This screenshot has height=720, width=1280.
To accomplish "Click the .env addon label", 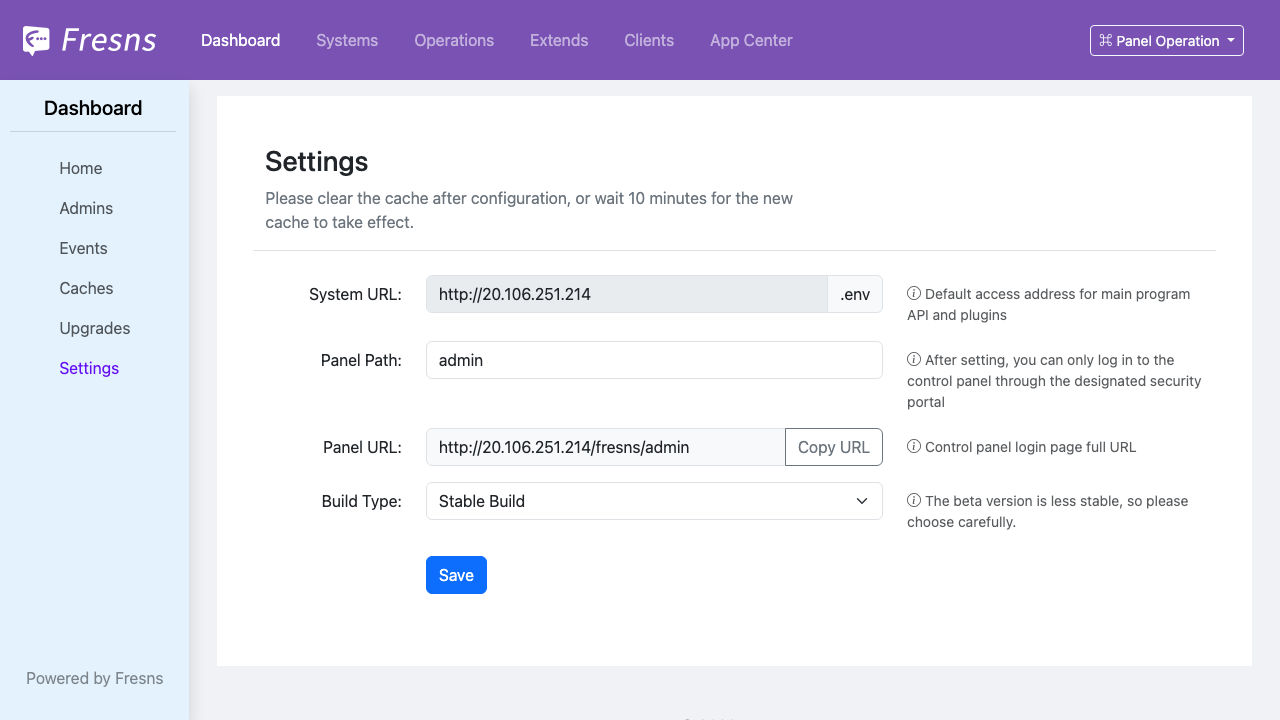I will 855,294.
